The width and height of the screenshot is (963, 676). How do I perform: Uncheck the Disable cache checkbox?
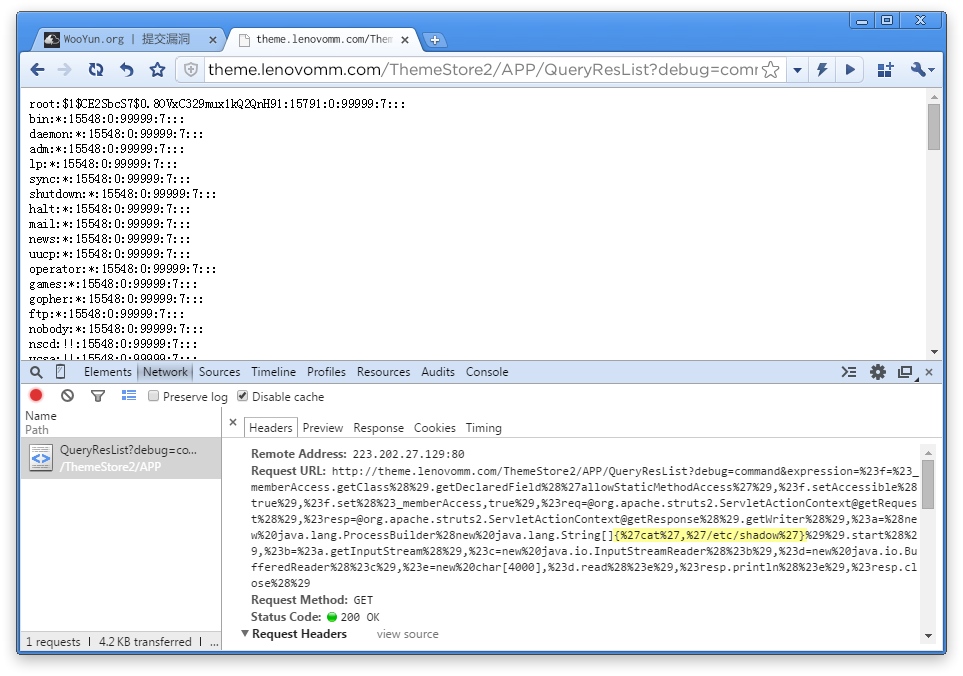243,396
